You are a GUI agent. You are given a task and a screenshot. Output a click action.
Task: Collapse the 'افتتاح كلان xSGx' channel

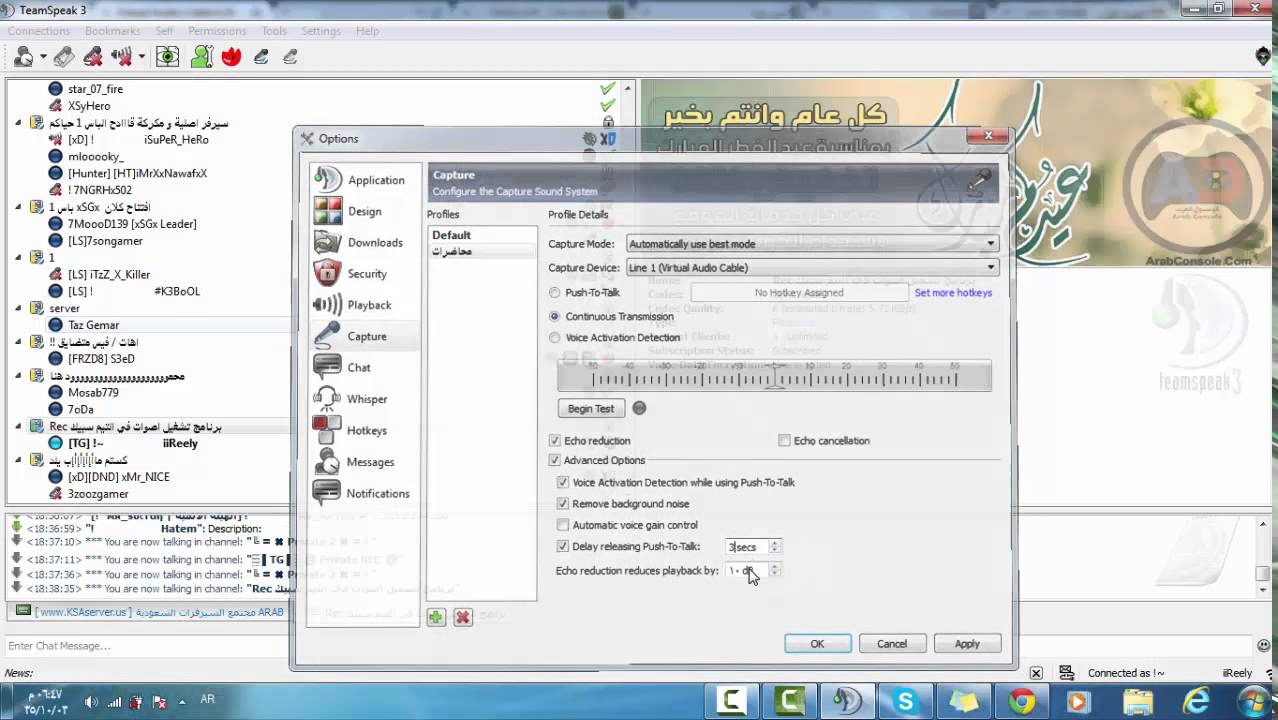click(18, 207)
